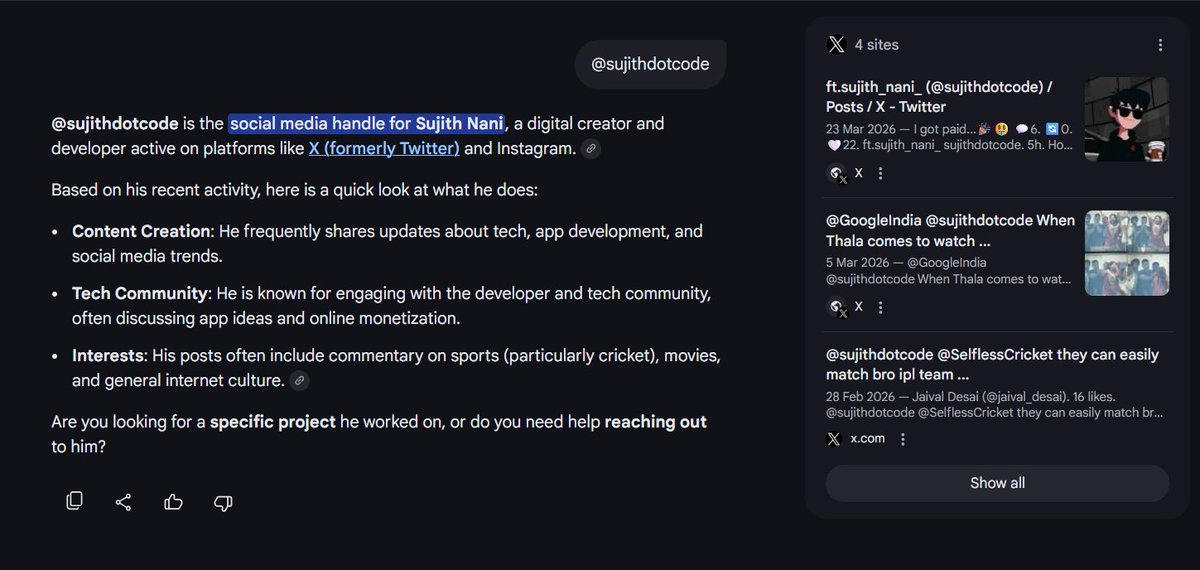
Task: Click the '23 Mar 2026 — I got paid' snippet
Action: click(950, 137)
